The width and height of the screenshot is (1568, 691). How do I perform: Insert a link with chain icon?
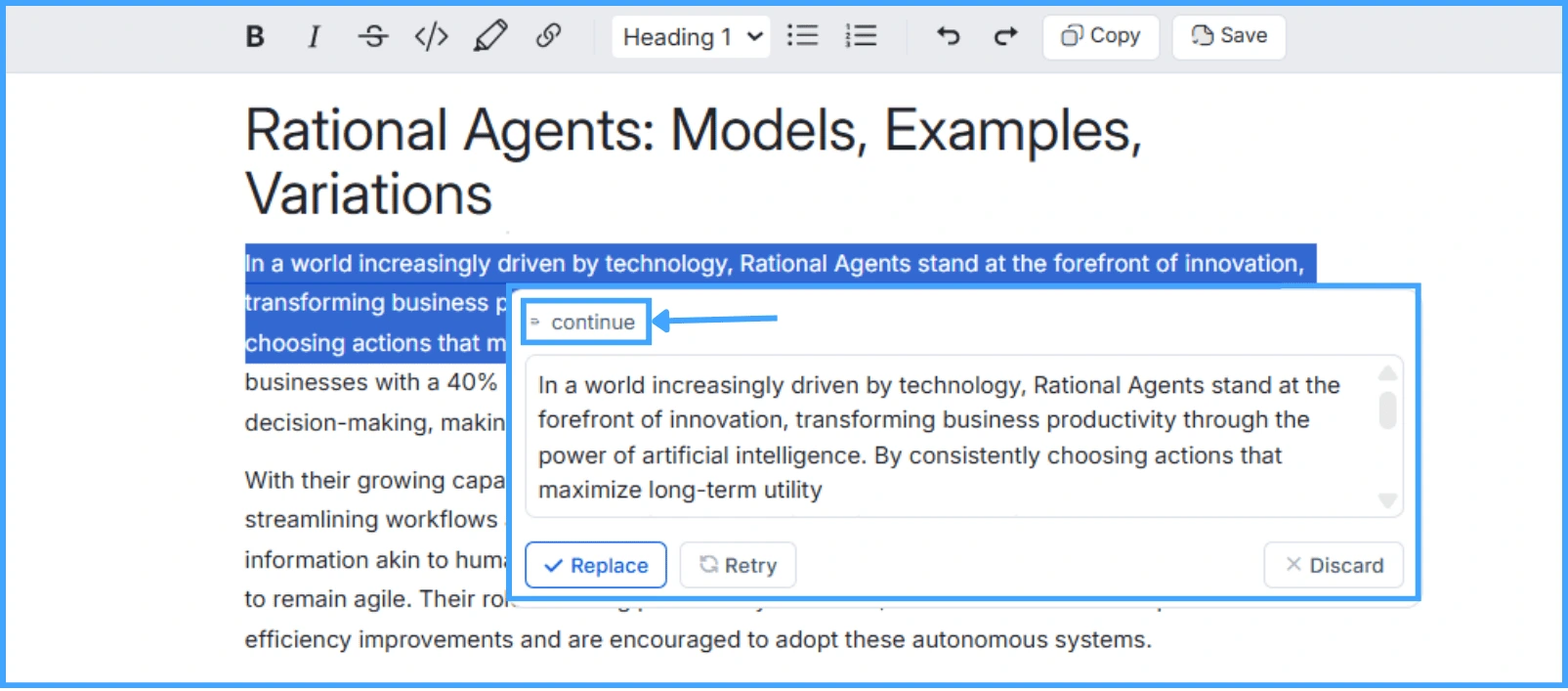pos(548,37)
